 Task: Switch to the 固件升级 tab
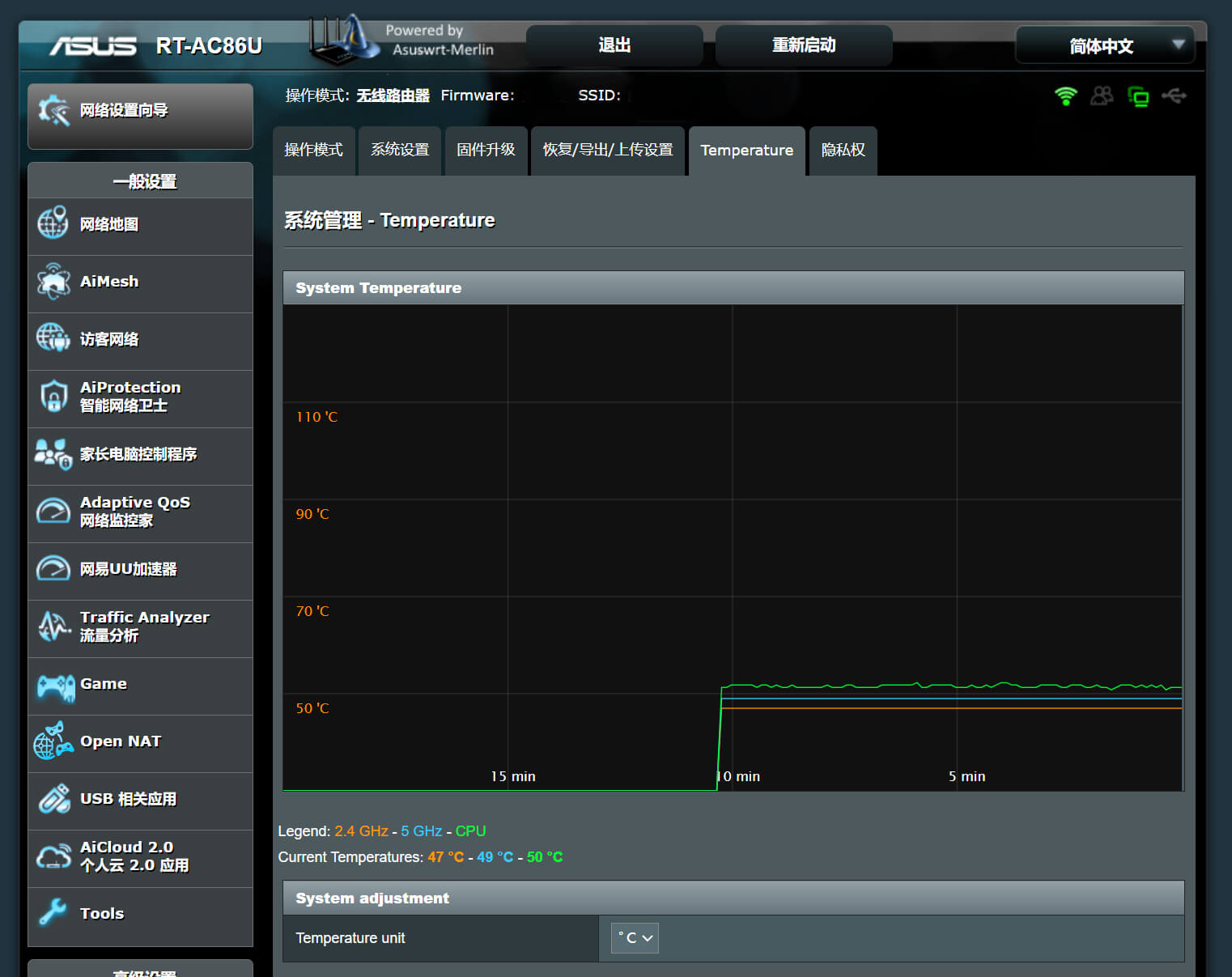pos(486,151)
